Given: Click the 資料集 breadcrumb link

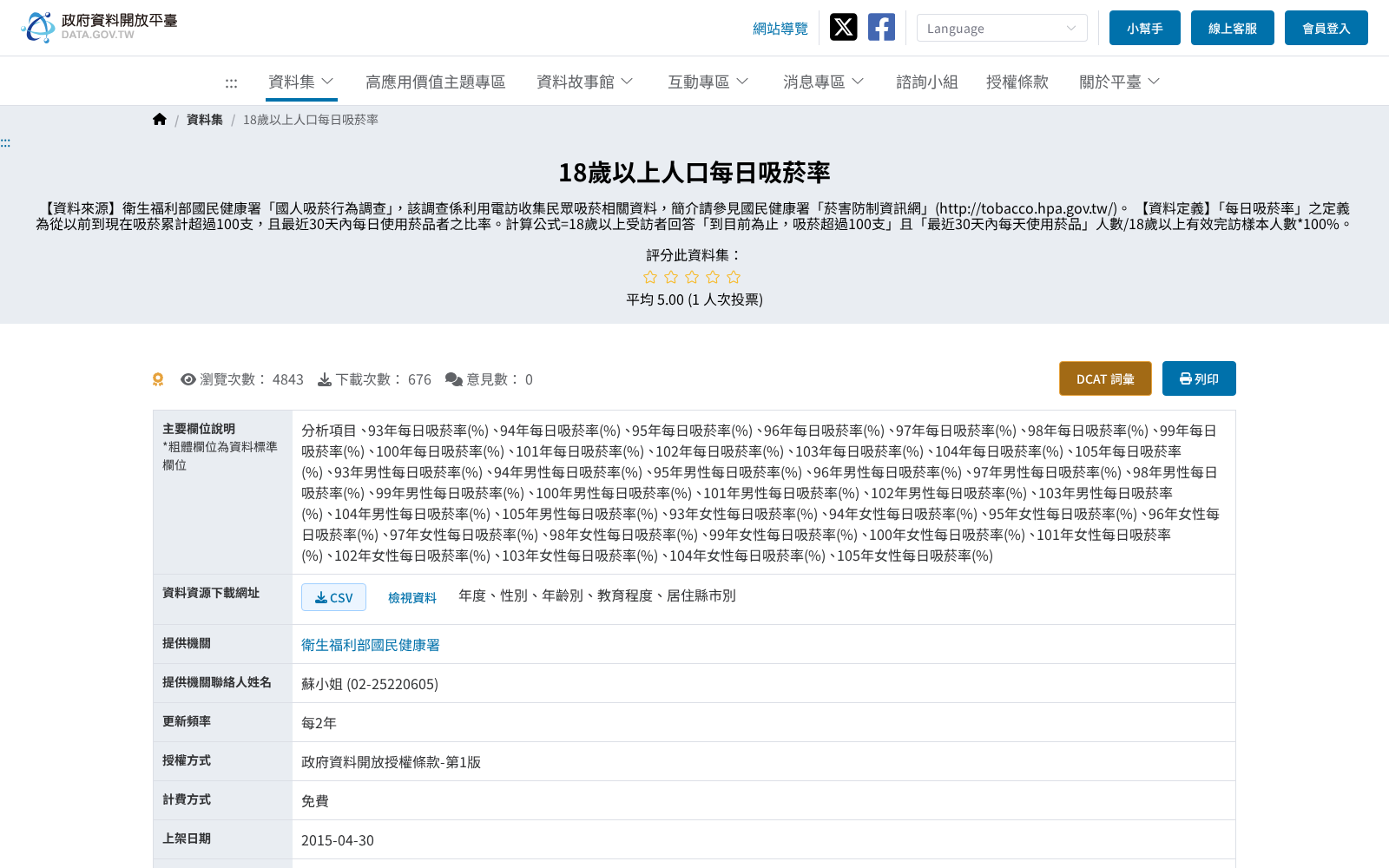Looking at the screenshot, I should 205,120.
